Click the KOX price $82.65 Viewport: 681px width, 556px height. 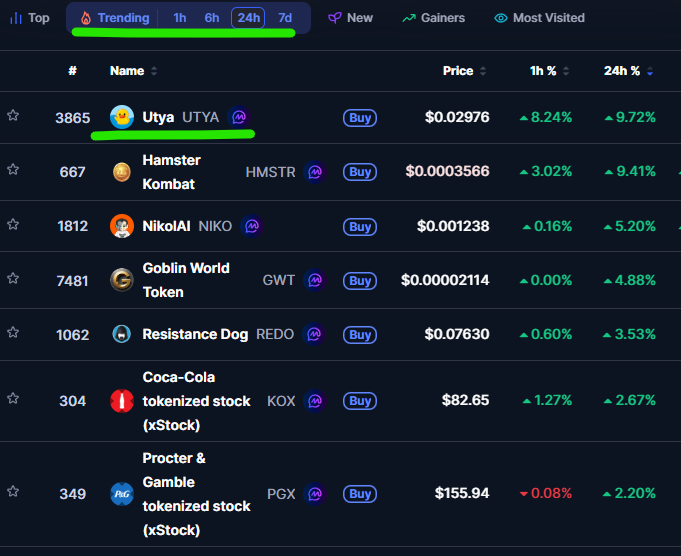click(x=465, y=400)
